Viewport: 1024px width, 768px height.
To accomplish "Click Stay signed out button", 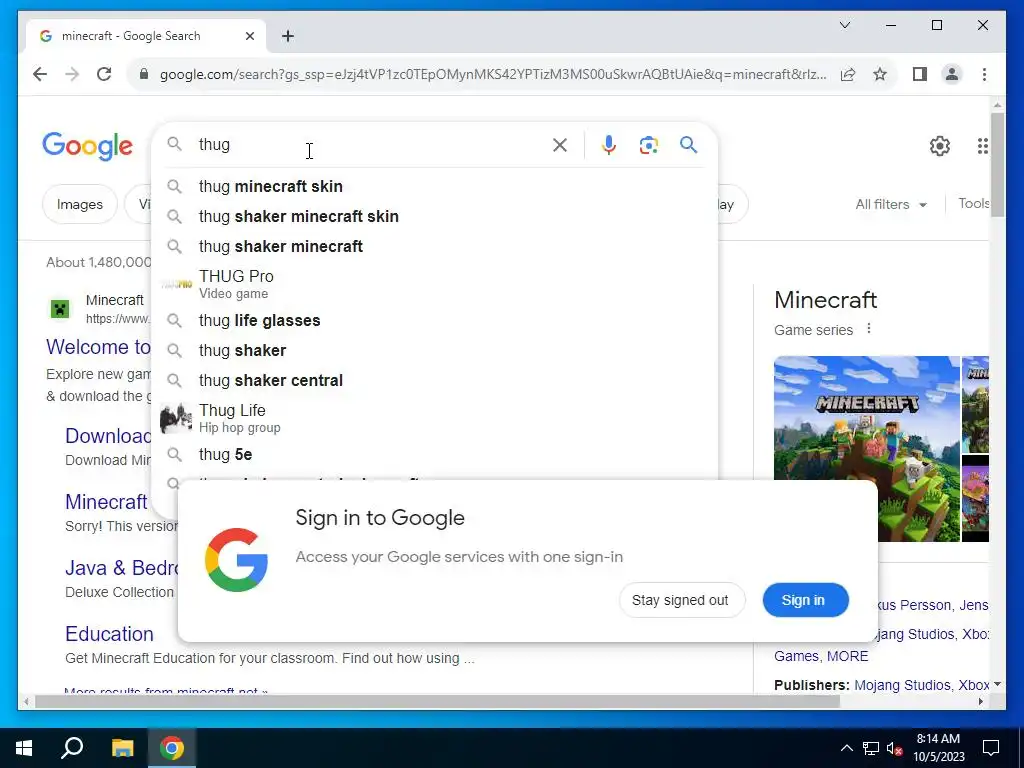I will [680, 600].
